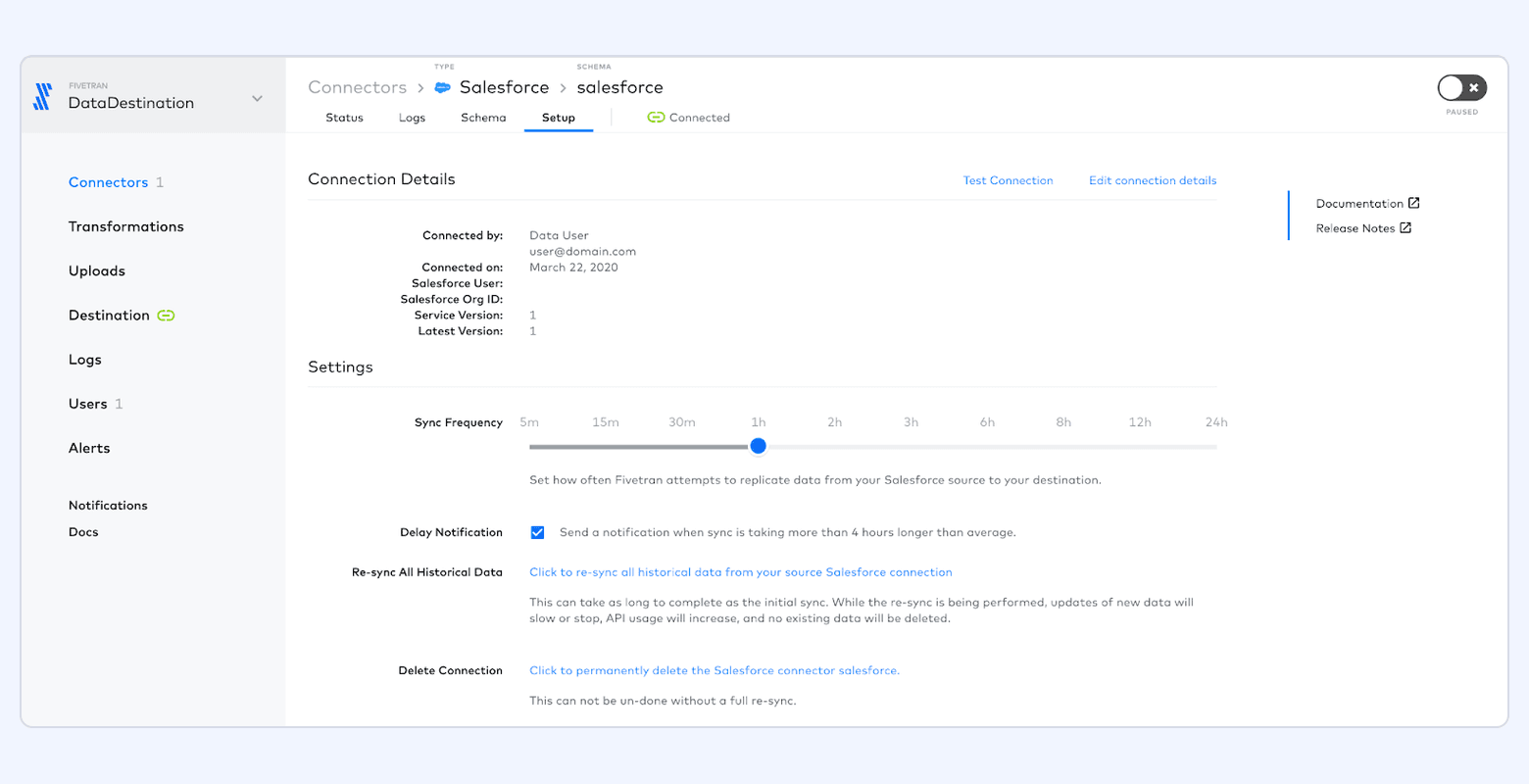Click Test Connection
1529x784 pixels.
(1008, 180)
